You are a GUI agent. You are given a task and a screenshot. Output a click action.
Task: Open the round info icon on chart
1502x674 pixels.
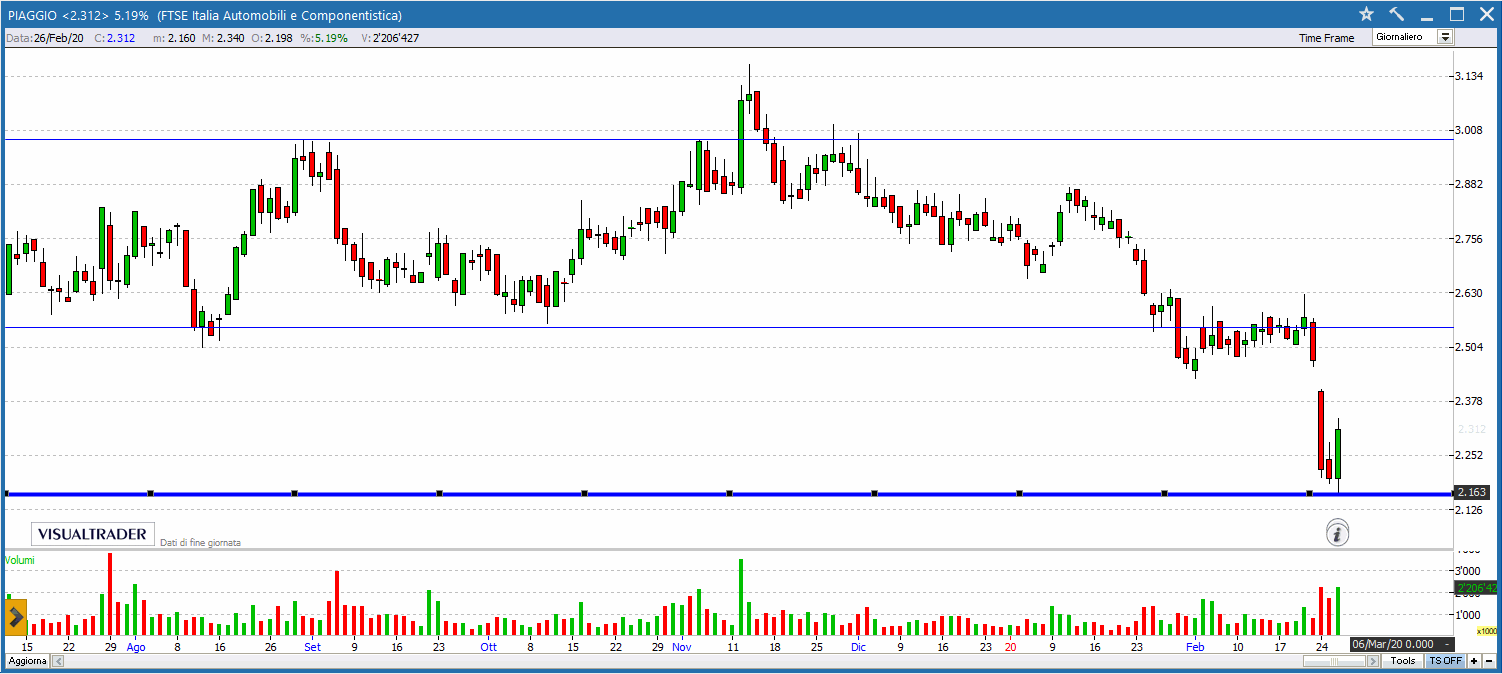click(1338, 533)
